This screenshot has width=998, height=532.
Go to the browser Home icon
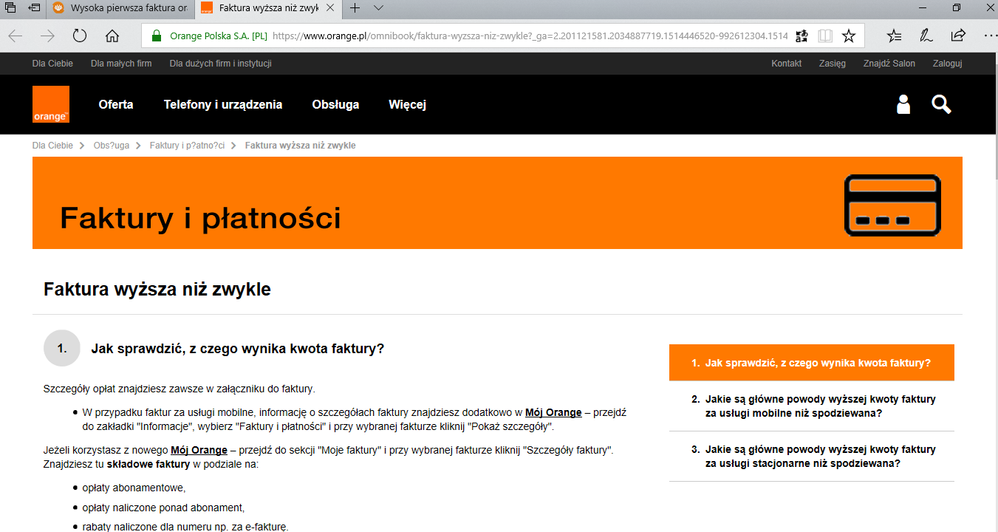(x=112, y=36)
